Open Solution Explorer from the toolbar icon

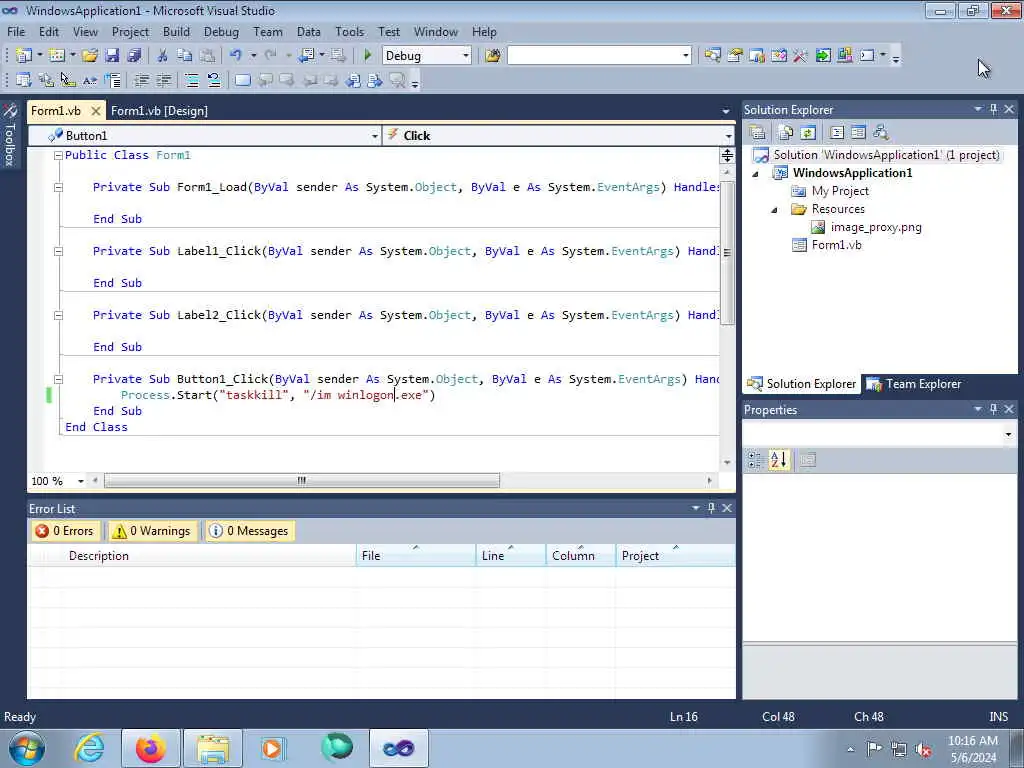coord(712,56)
